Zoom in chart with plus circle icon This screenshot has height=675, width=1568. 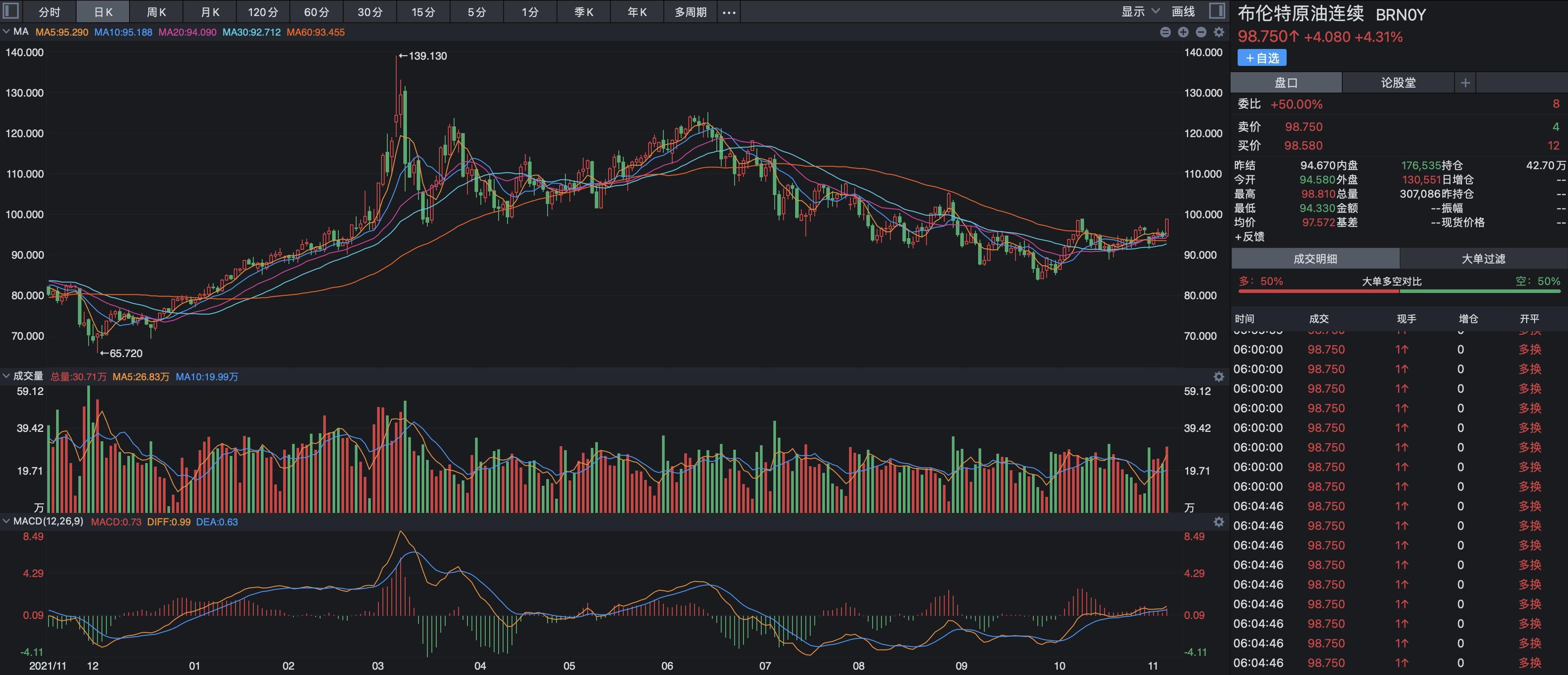click(1183, 32)
